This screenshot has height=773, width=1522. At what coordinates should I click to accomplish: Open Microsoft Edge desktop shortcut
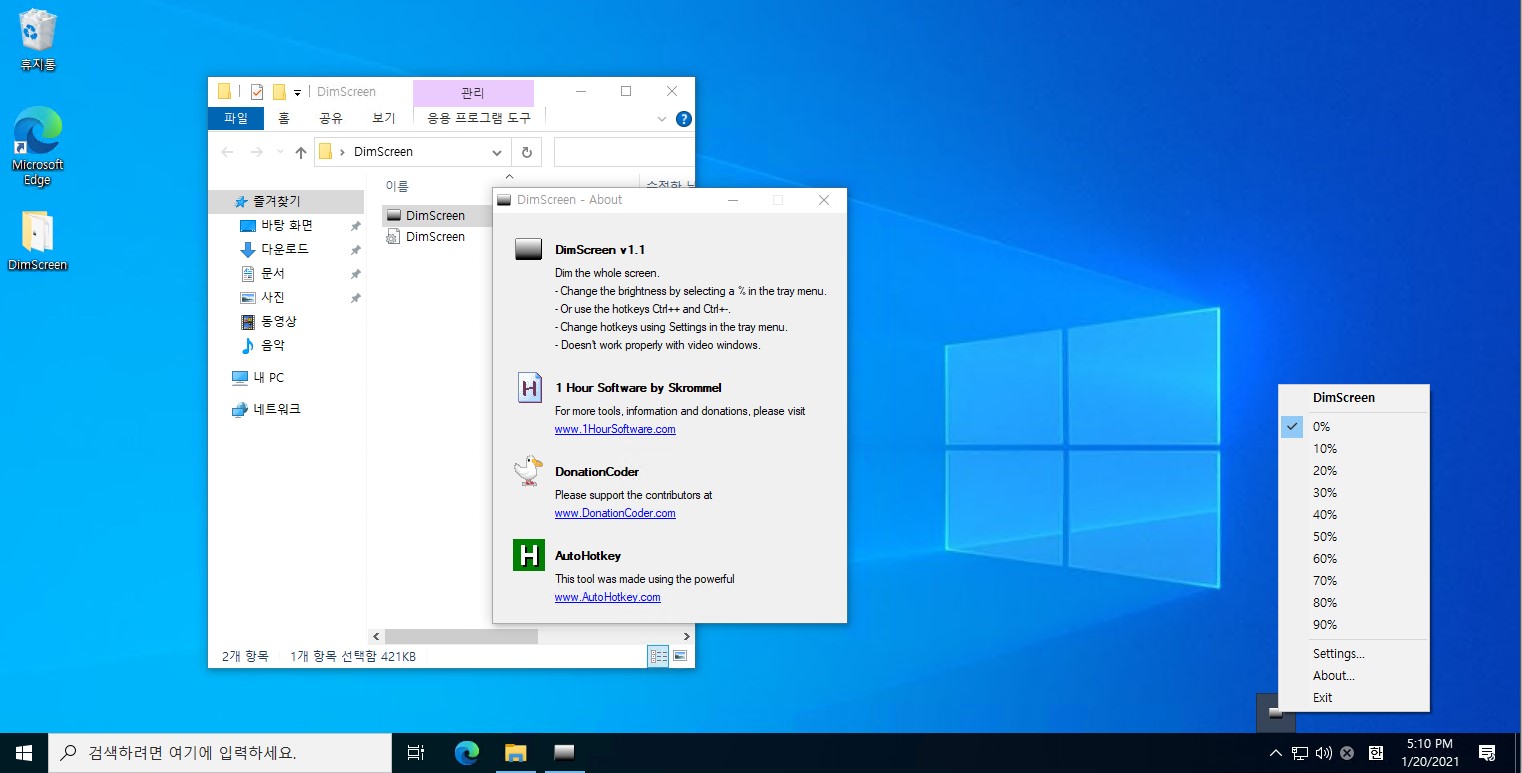click(38, 148)
